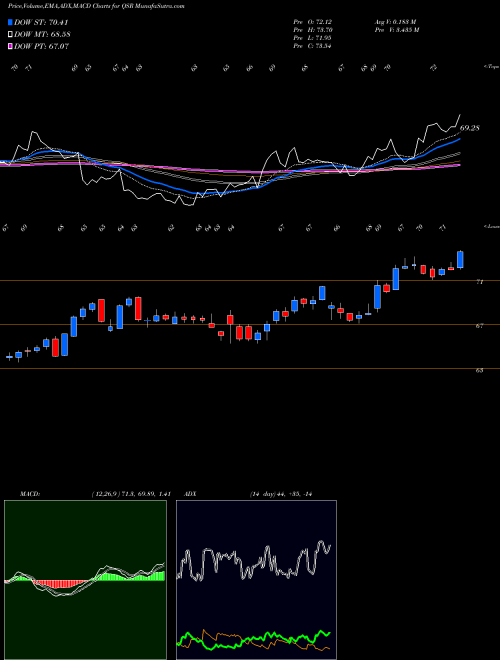Image resolution: width=500 pixels, height=660 pixels.
Task: Click the MACD histogram chart thumbnail
Action: pos(85,580)
